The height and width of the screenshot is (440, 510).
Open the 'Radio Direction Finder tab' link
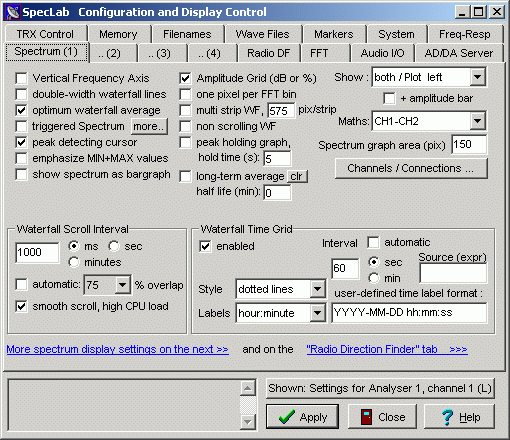[x=387, y=349]
